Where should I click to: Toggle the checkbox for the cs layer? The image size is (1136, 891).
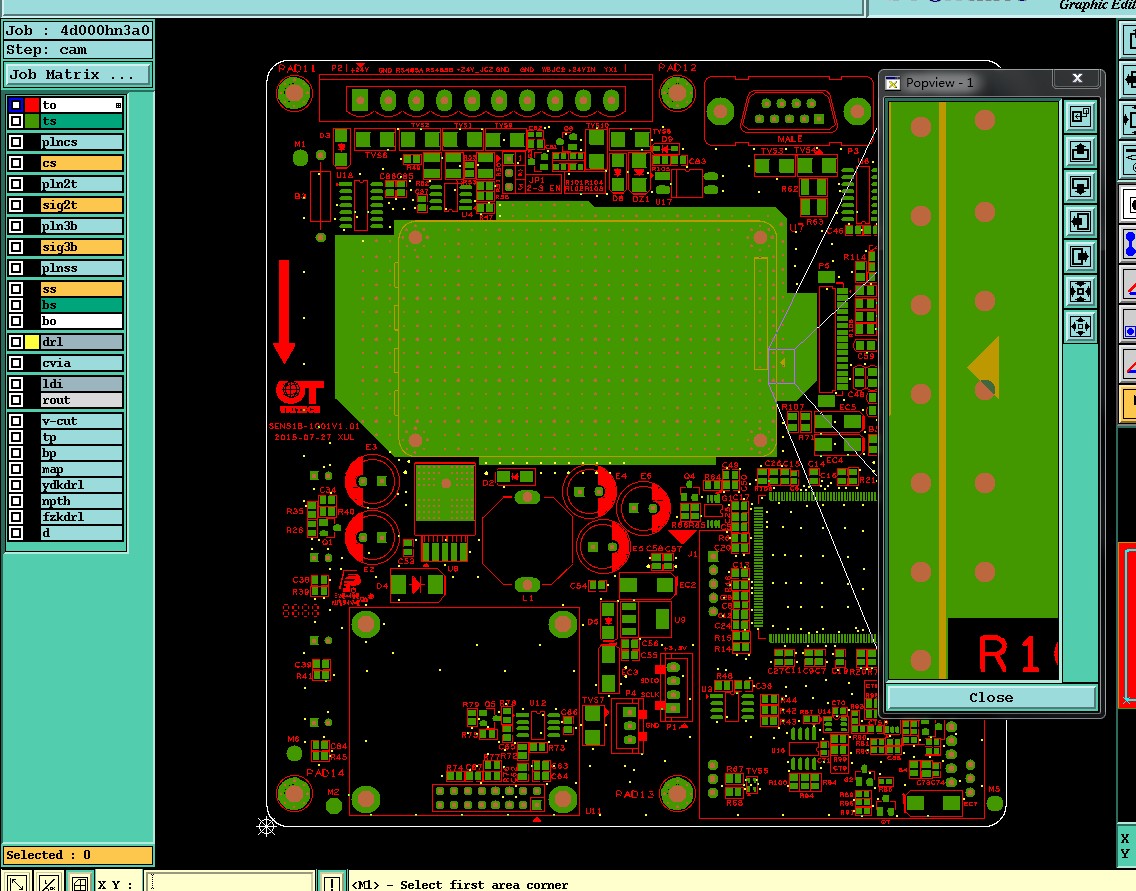pyautogui.click(x=16, y=163)
